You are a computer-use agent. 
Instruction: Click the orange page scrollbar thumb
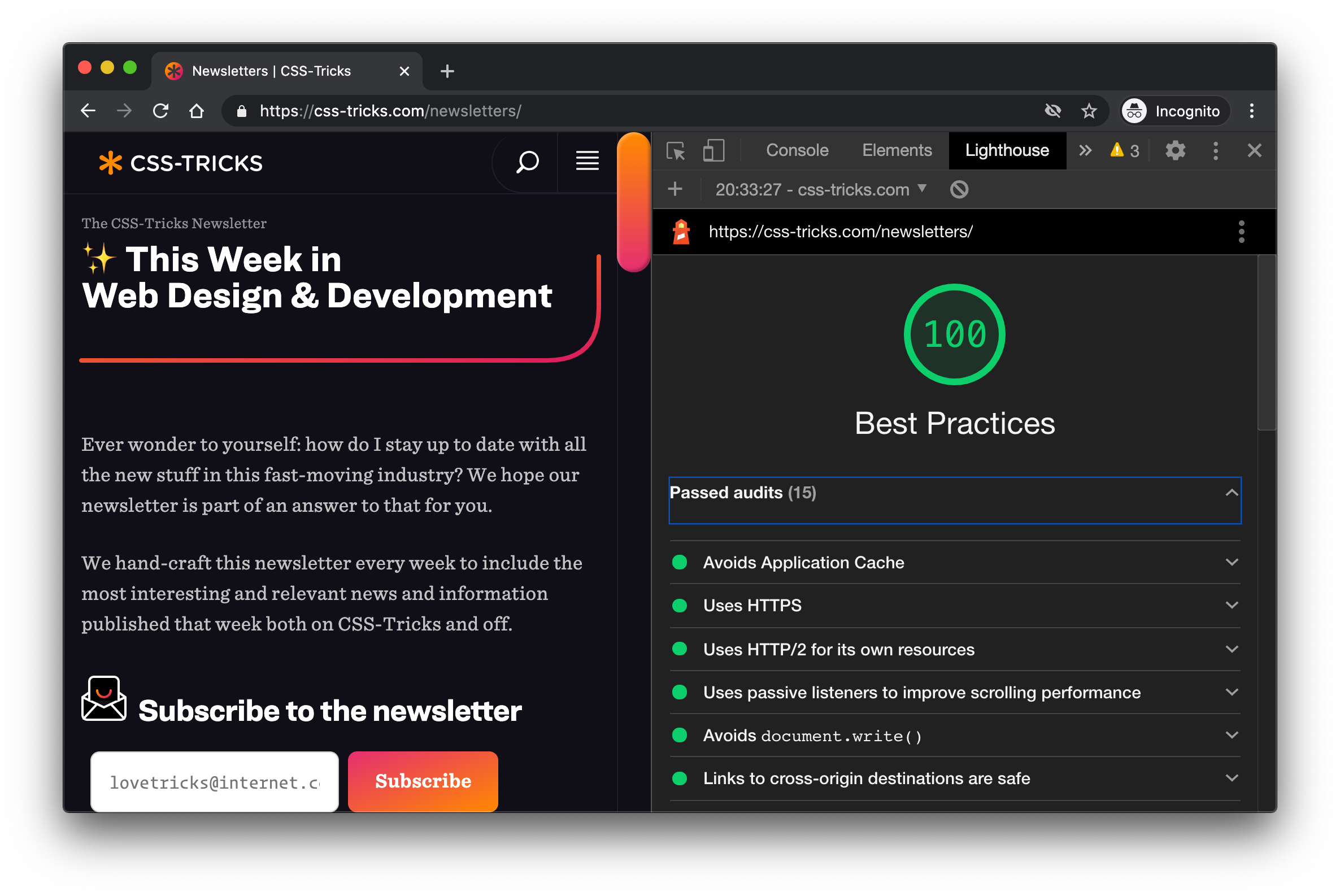634,202
